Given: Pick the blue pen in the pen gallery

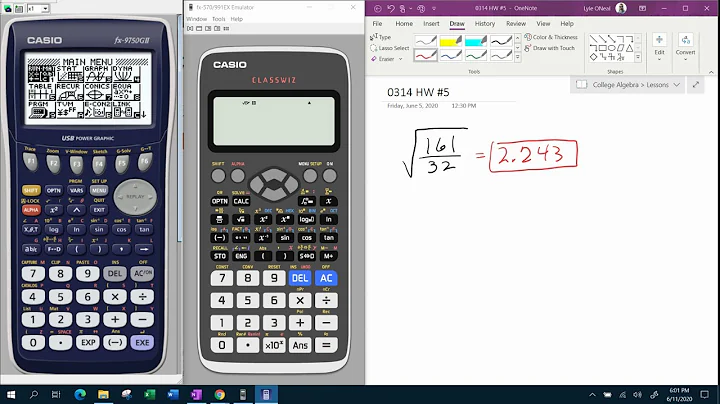Looking at the screenshot, I should pos(450,55).
